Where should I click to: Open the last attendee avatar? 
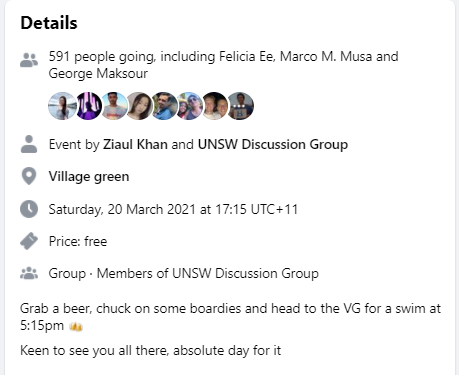click(241, 106)
